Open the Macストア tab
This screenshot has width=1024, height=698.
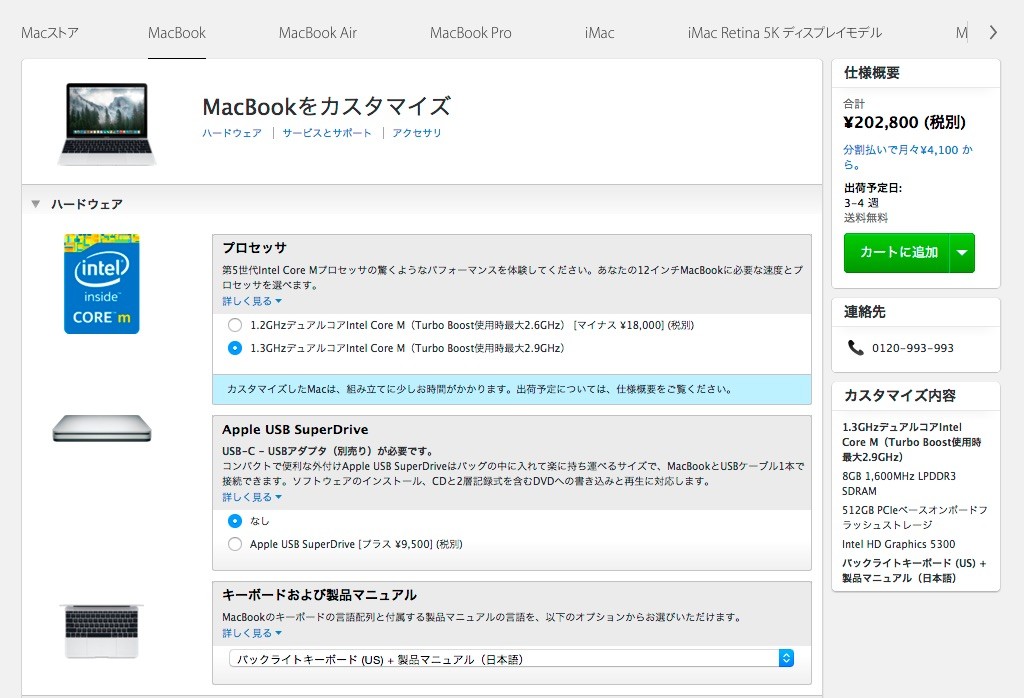(x=50, y=33)
